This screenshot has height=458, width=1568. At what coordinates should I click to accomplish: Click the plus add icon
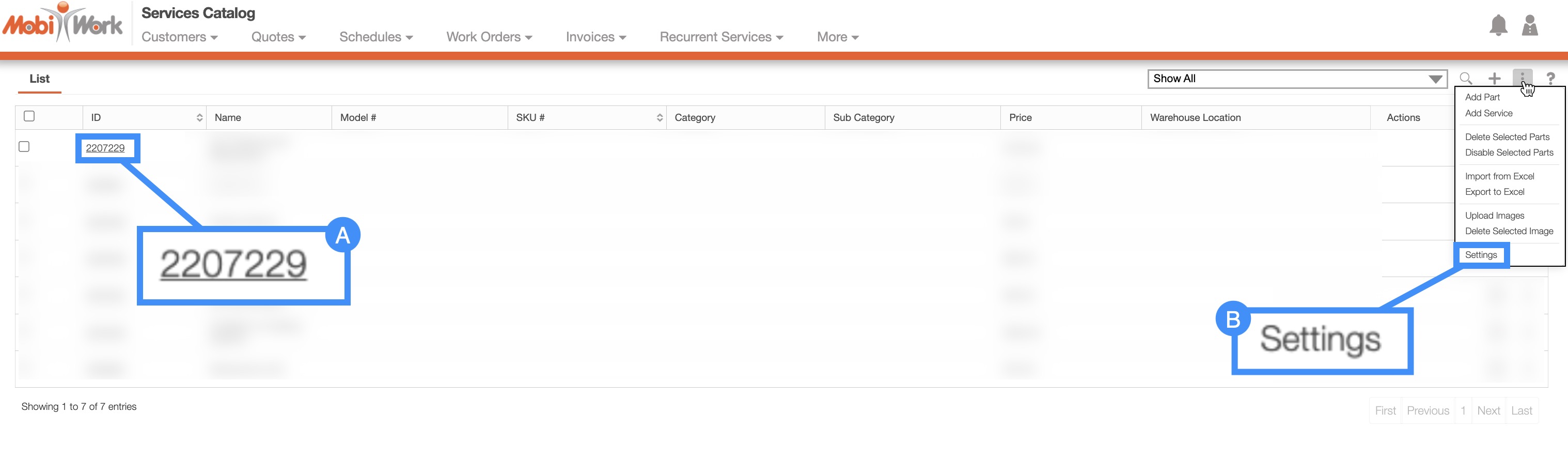[x=1494, y=79]
